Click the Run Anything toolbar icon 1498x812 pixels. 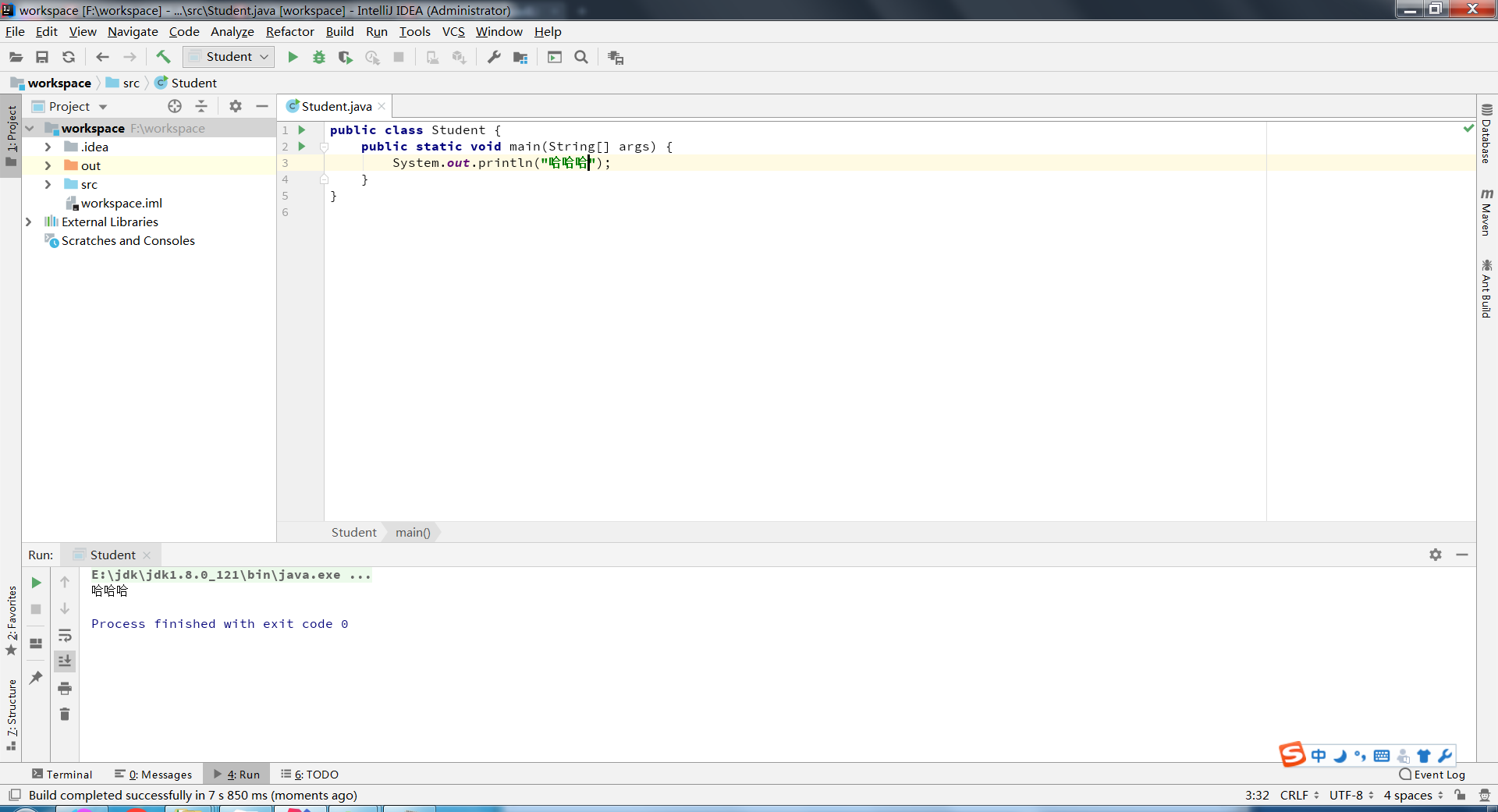[x=555, y=57]
